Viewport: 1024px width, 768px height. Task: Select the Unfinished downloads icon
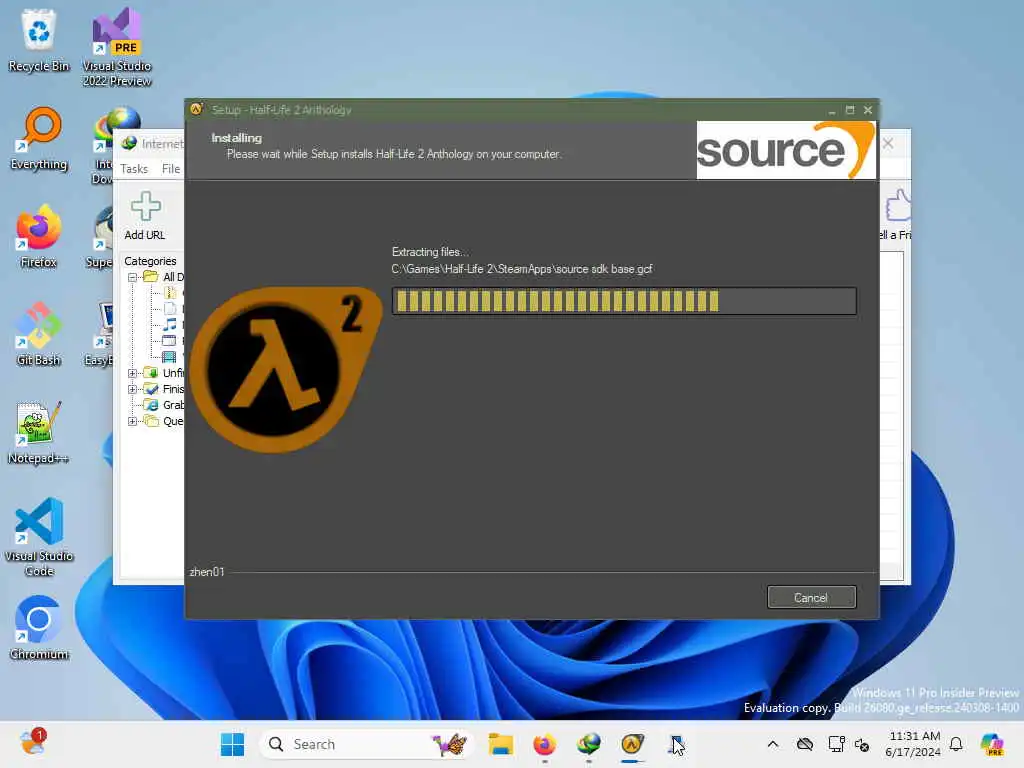[x=151, y=373]
